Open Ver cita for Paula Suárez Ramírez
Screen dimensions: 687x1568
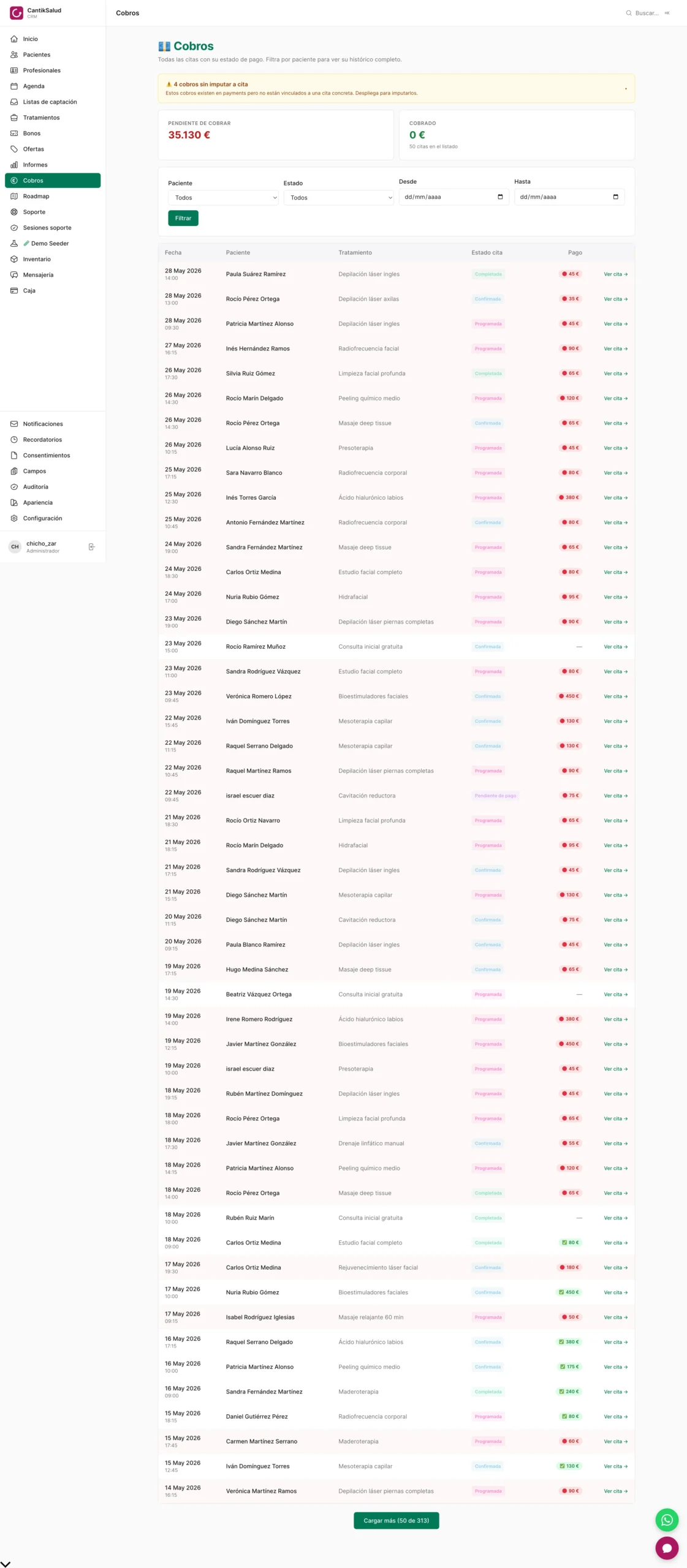[615, 274]
